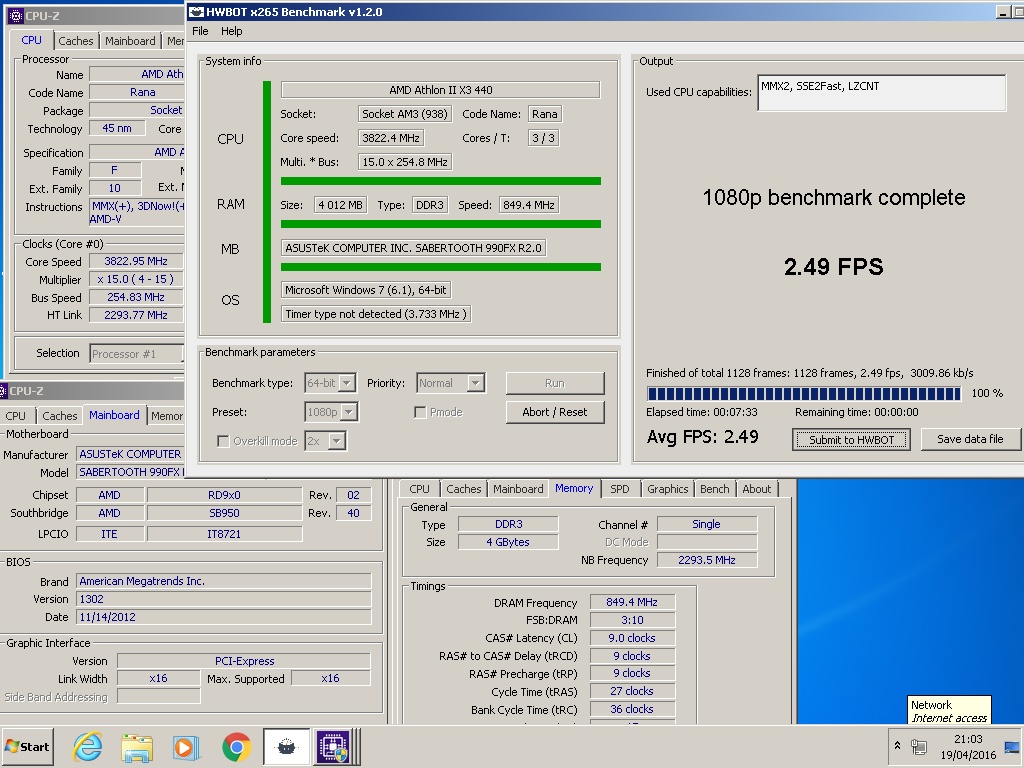Click the 2.49 FPS result text
The width and height of the screenshot is (1024, 768).
point(833,266)
